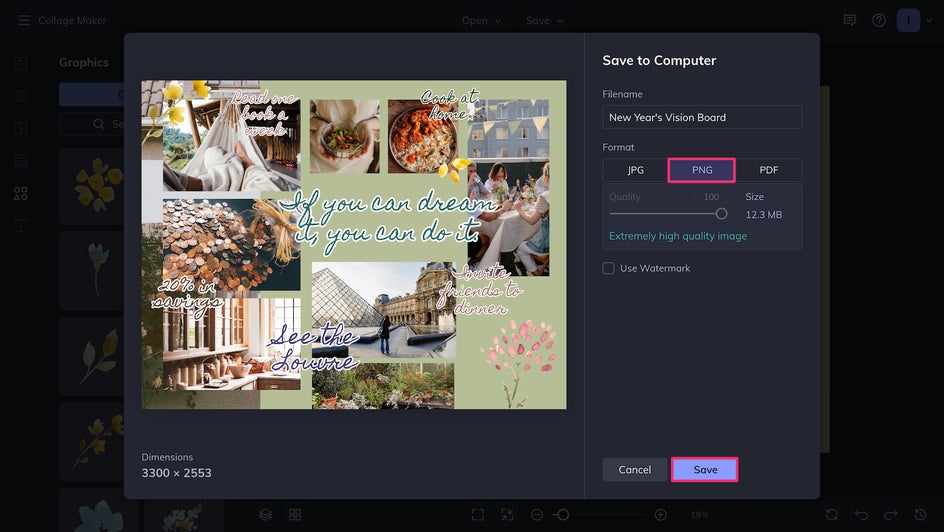Click the Filename field New Year's Vision Board
Viewport: 944px width, 532px height.
tap(702, 117)
